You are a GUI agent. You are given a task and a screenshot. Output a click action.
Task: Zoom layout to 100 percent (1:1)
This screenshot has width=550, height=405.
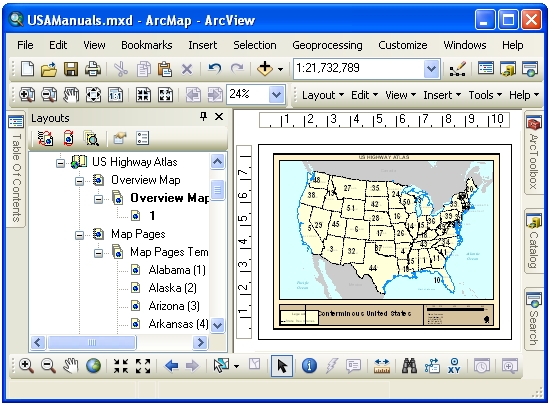(115, 95)
